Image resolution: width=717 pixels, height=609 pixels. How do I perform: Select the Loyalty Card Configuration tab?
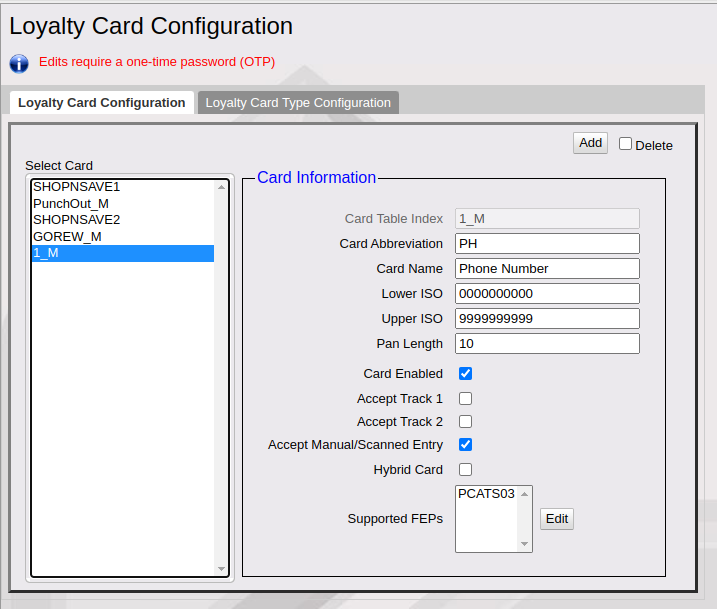101,103
